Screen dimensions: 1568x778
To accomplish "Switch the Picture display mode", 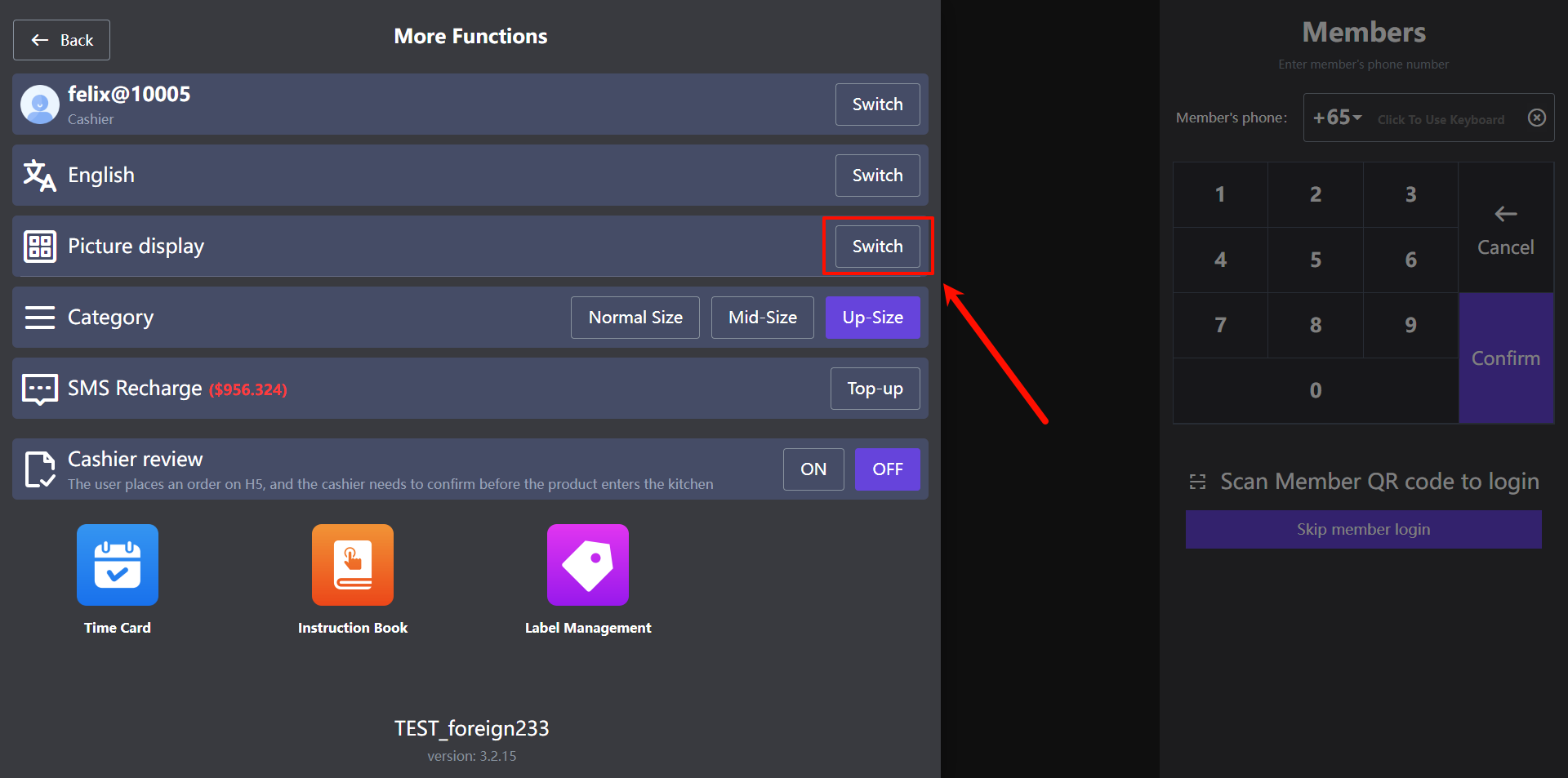I will click(x=877, y=247).
